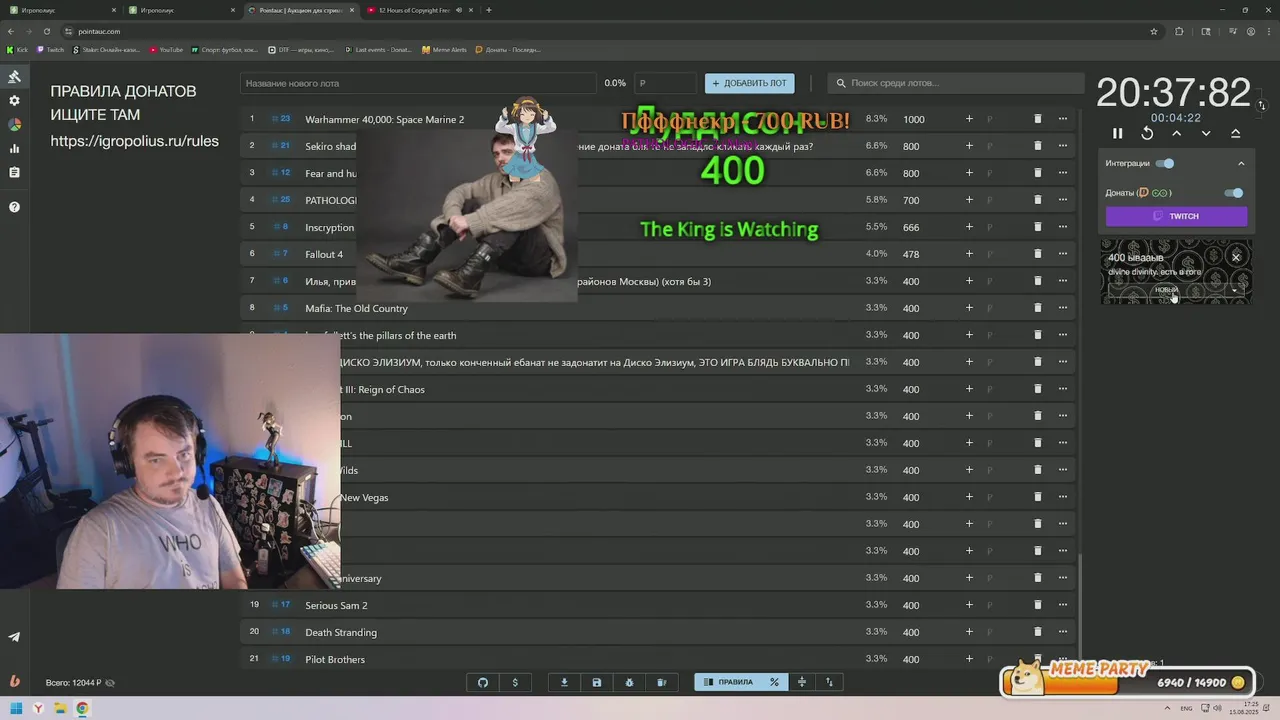Delete the Fallout 4 lot
Viewport: 1280px width, 720px height.
[1037, 254]
